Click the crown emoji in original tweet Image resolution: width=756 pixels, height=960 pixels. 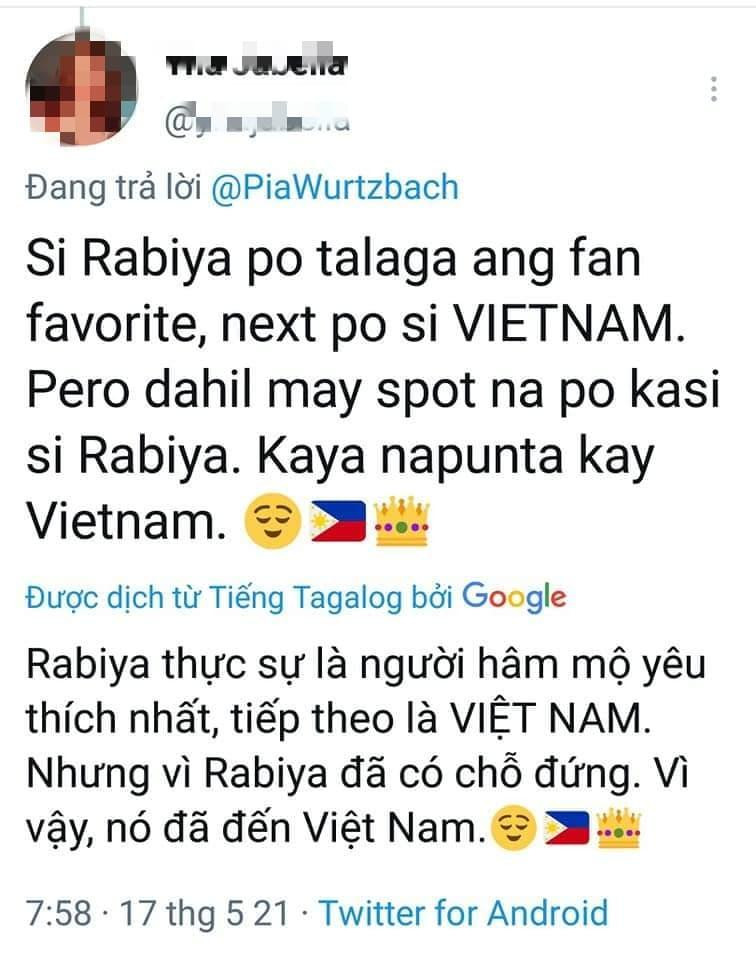click(401, 520)
